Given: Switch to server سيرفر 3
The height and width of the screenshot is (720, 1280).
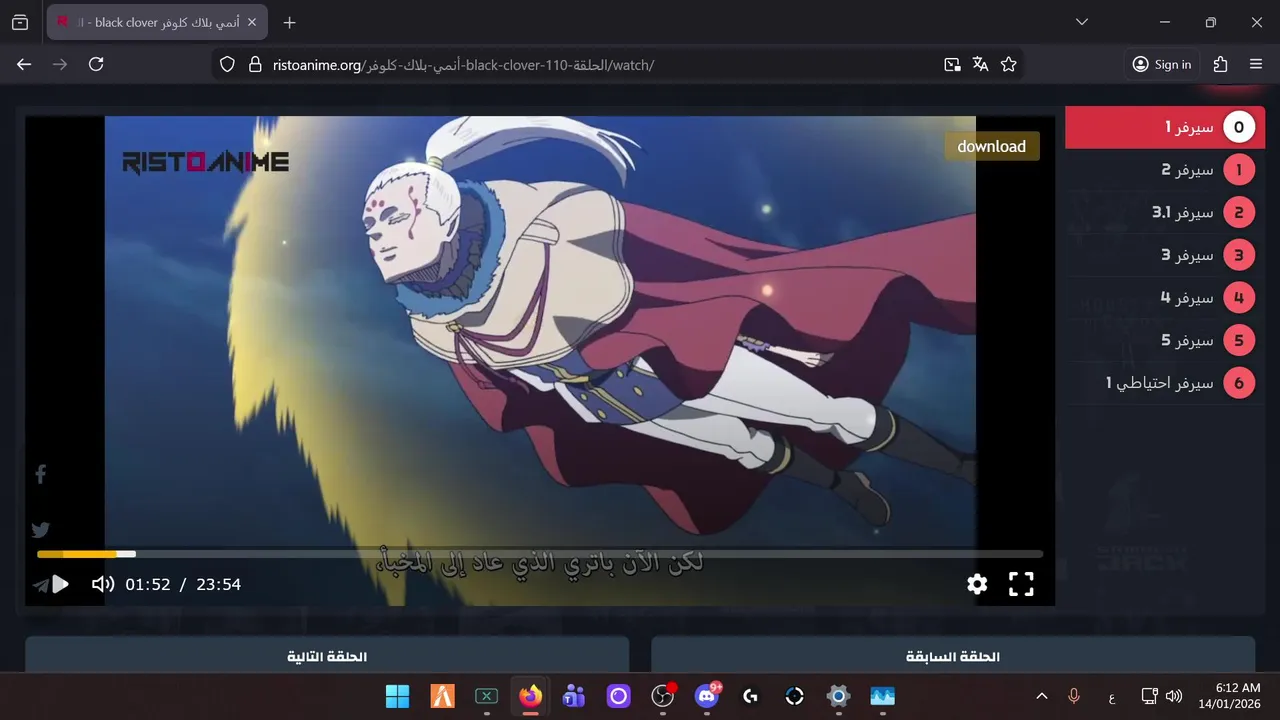Looking at the screenshot, I should click(x=1165, y=255).
